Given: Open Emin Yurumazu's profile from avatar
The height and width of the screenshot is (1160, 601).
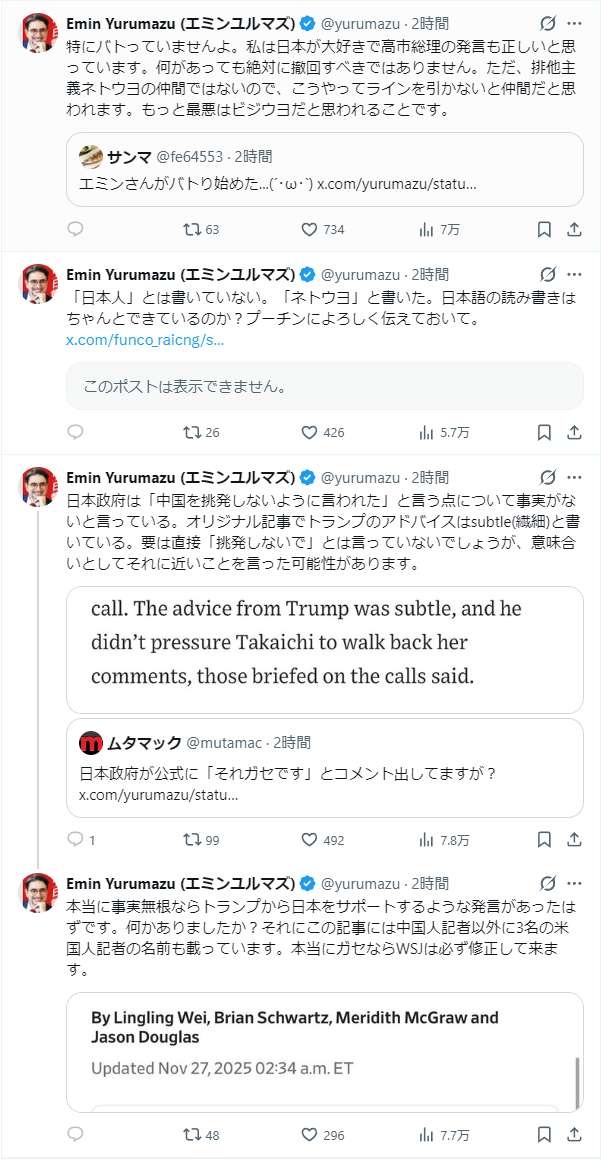Looking at the screenshot, I should (39, 34).
